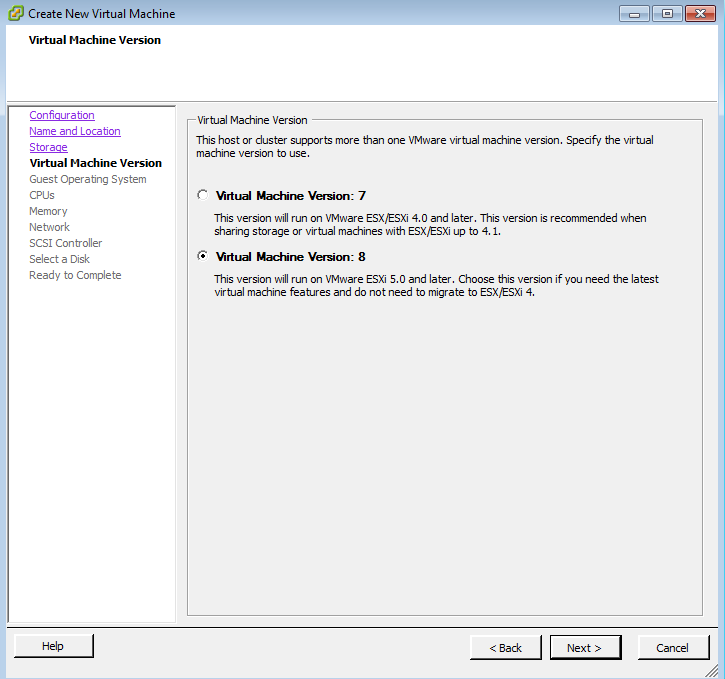Image resolution: width=725 pixels, height=679 pixels.
Task: Click the 'Virtual Machine Version' group box title
Action: tap(252, 120)
